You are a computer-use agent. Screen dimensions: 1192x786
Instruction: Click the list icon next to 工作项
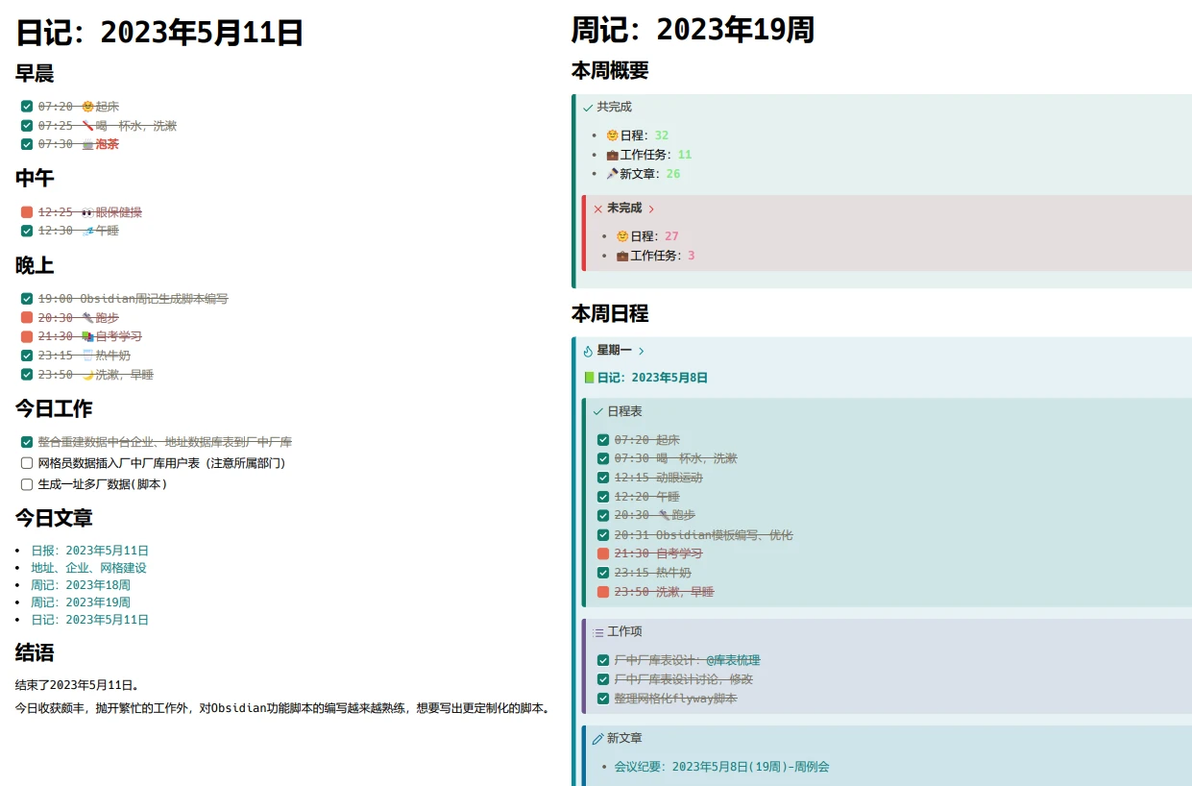[x=598, y=632]
